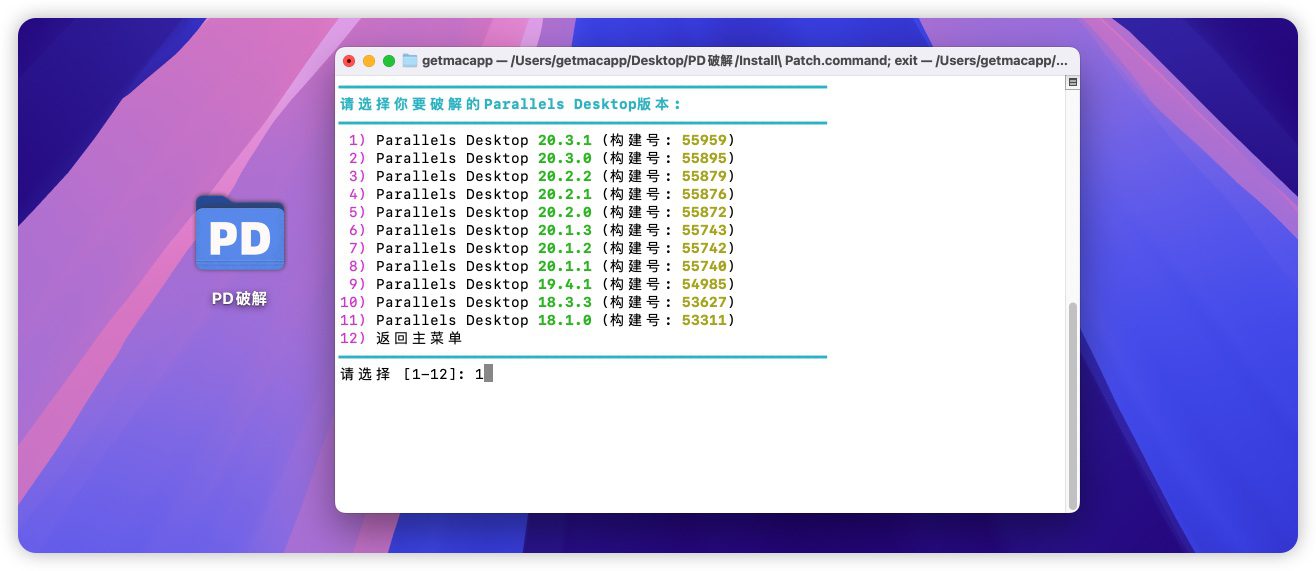Click the terminal window title text
Viewport: 1316px width, 571px height.
pyautogui.click(x=744, y=60)
